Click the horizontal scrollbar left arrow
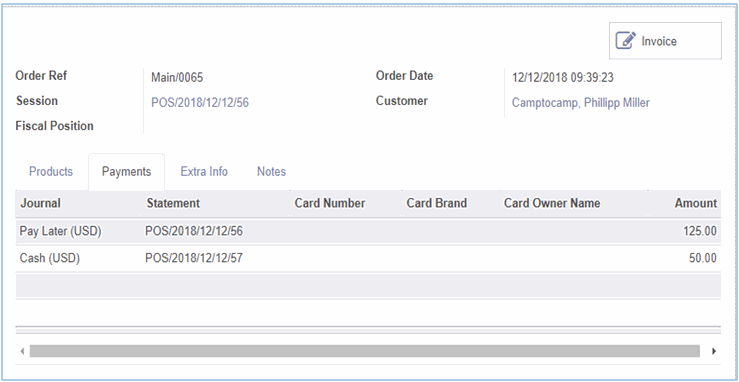739x382 pixels. (x=22, y=351)
